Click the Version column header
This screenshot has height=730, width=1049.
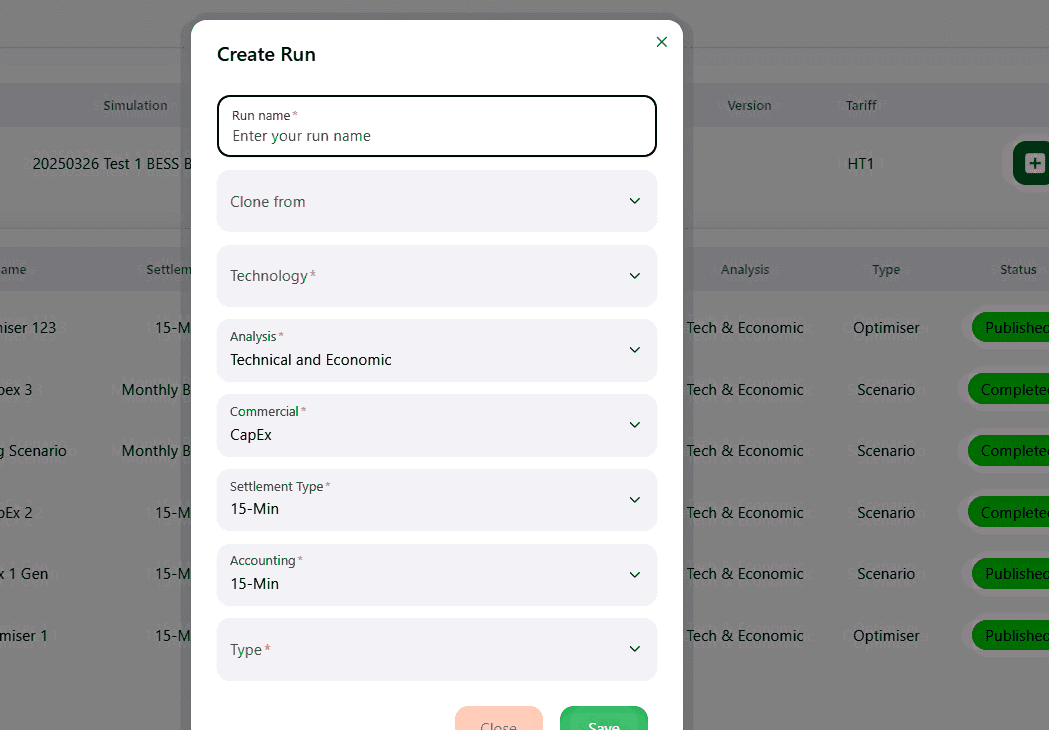[749, 105]
